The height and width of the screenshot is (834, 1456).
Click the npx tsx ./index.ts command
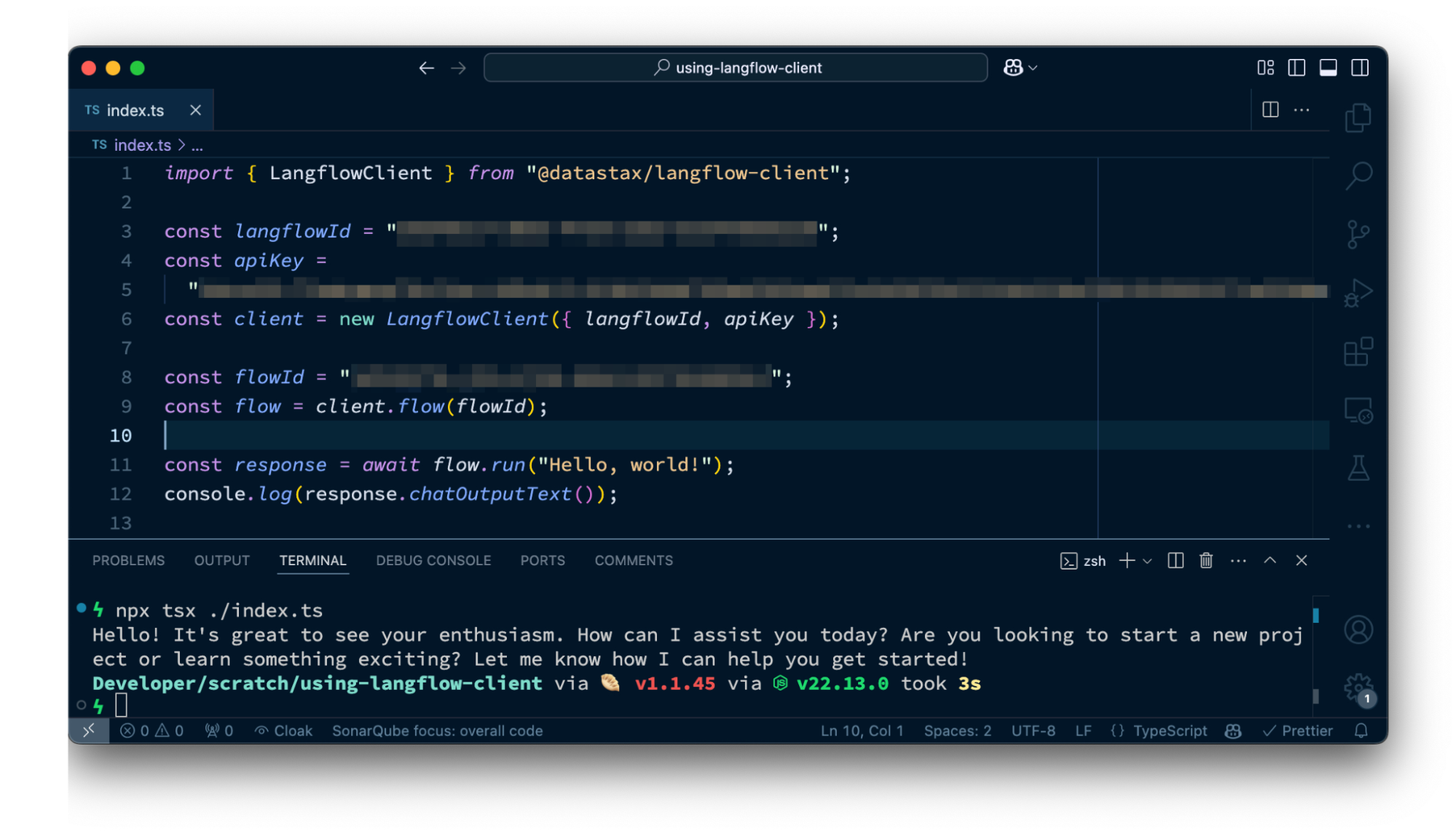click(219, 610)
